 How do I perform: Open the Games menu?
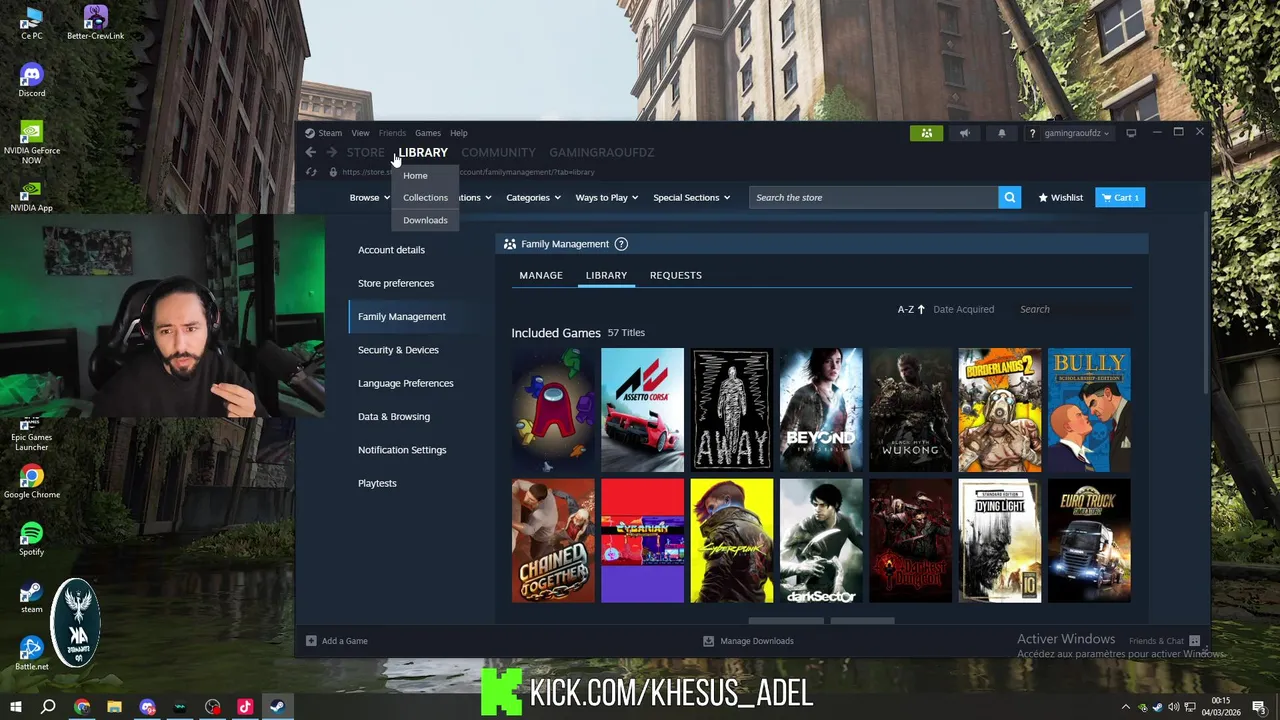428,133
